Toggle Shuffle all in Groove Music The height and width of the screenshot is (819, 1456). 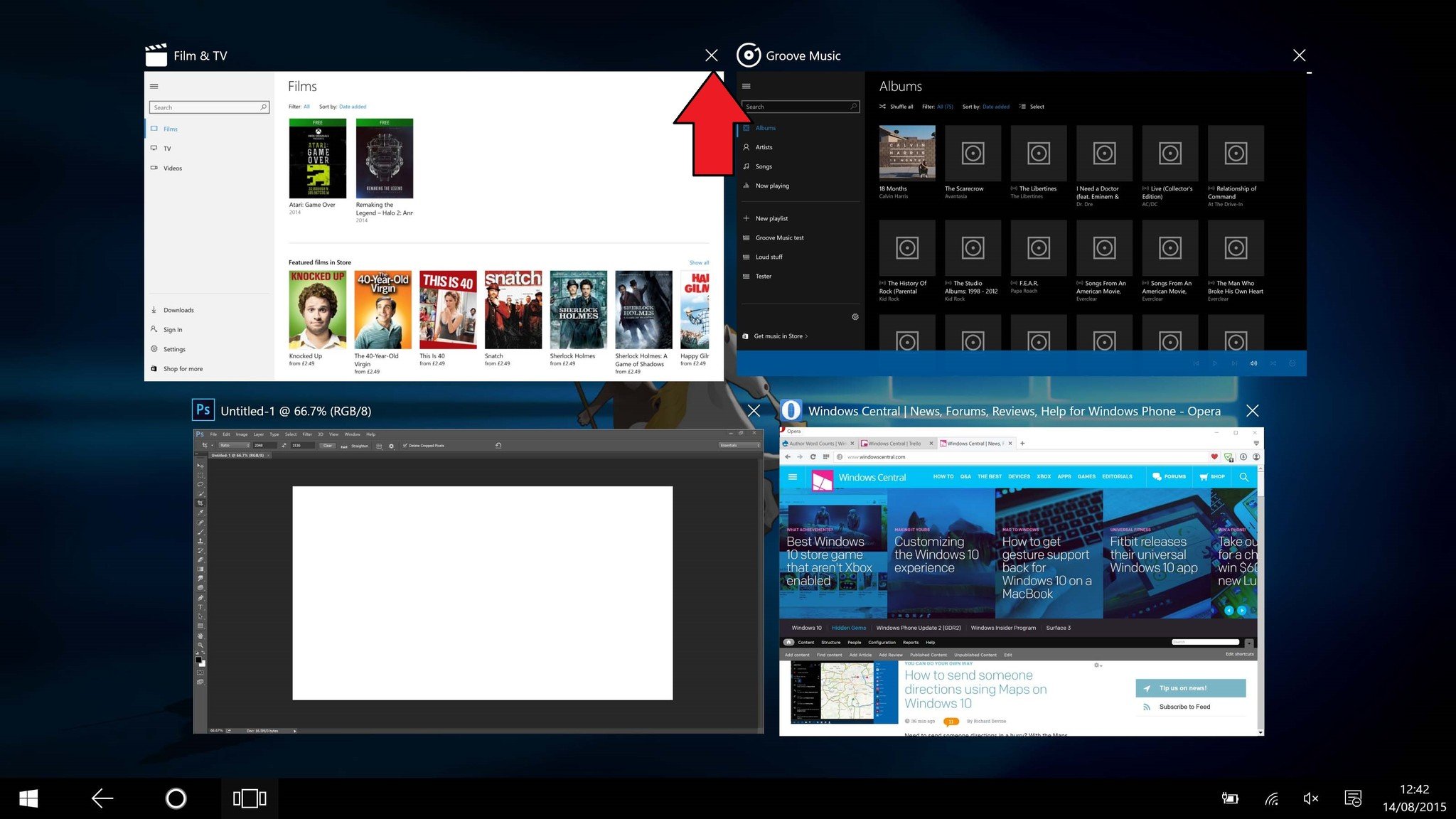(896, 107)
